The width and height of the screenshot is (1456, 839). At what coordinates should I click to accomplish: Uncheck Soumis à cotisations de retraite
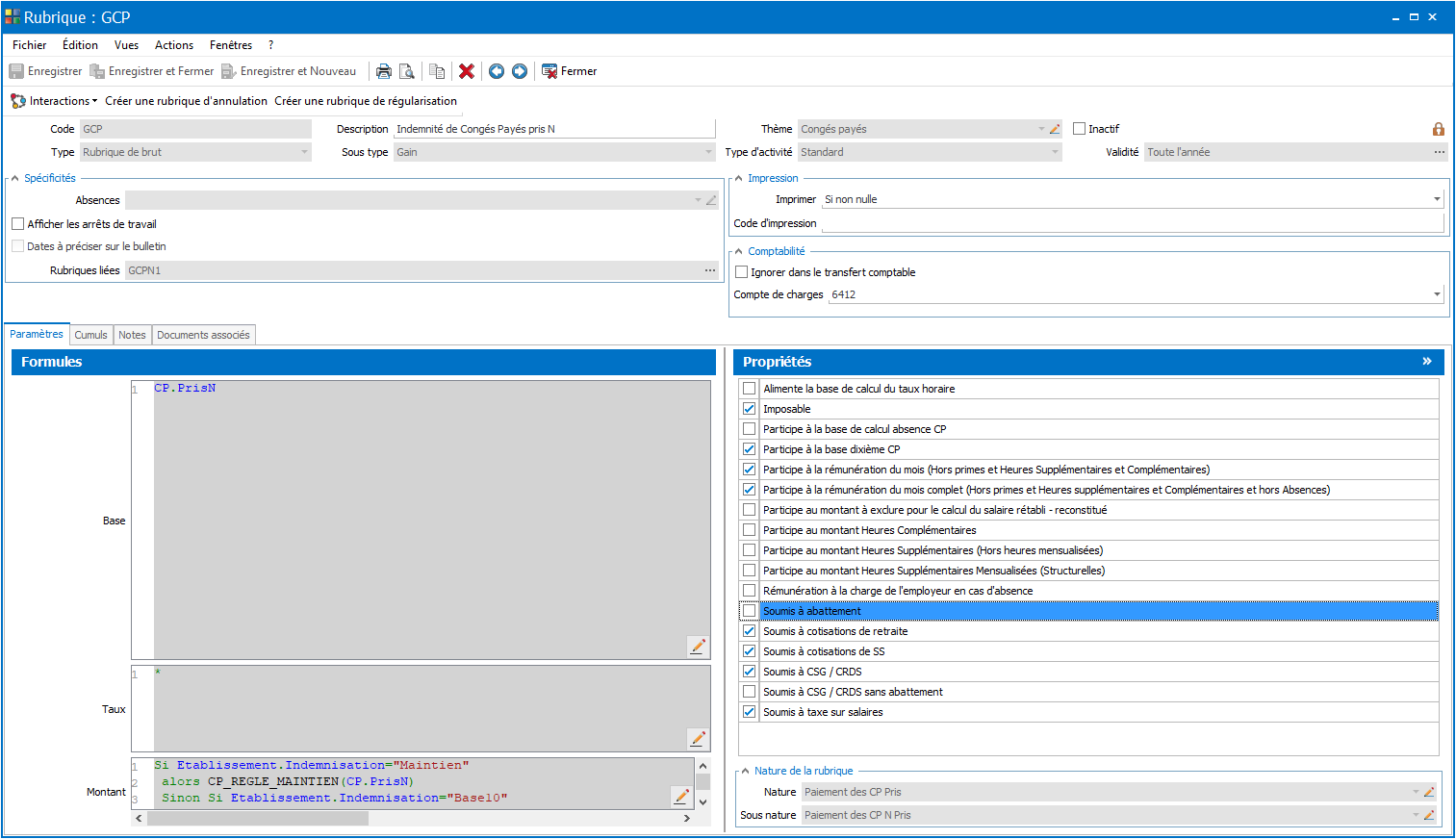749,631
